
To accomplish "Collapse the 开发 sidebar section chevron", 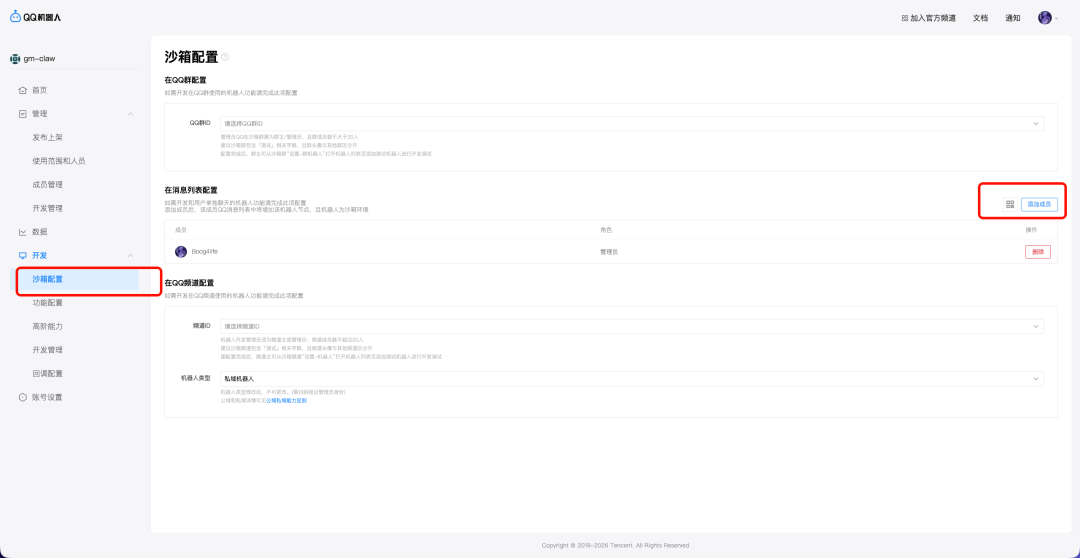I will click(x=131, y=256).
